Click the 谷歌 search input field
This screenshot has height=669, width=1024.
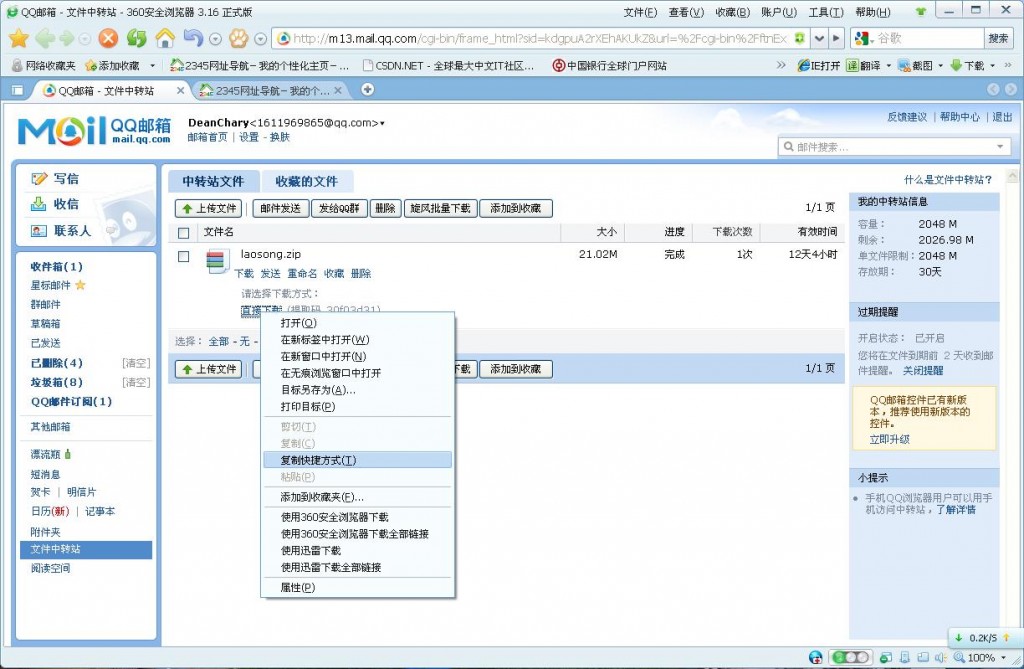pyautogui.click(x=928, y=39)
